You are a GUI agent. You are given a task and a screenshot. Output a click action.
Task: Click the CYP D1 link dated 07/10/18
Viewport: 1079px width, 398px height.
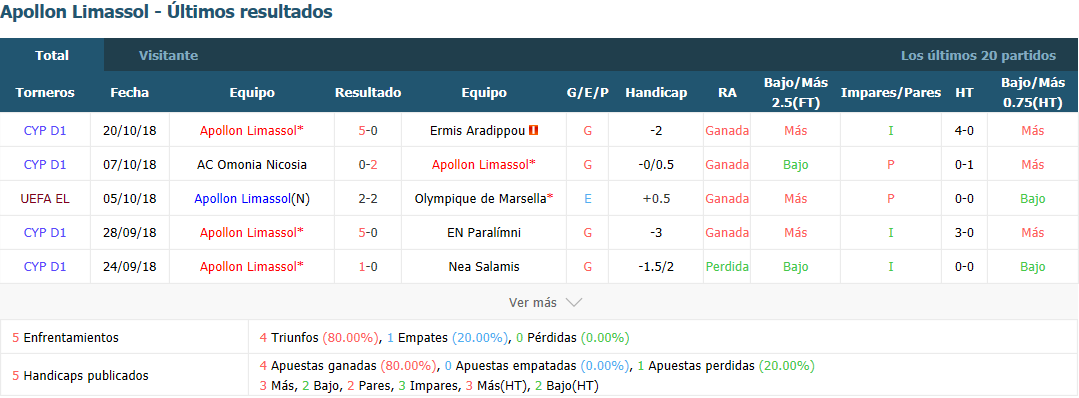[x=45, y=165]
